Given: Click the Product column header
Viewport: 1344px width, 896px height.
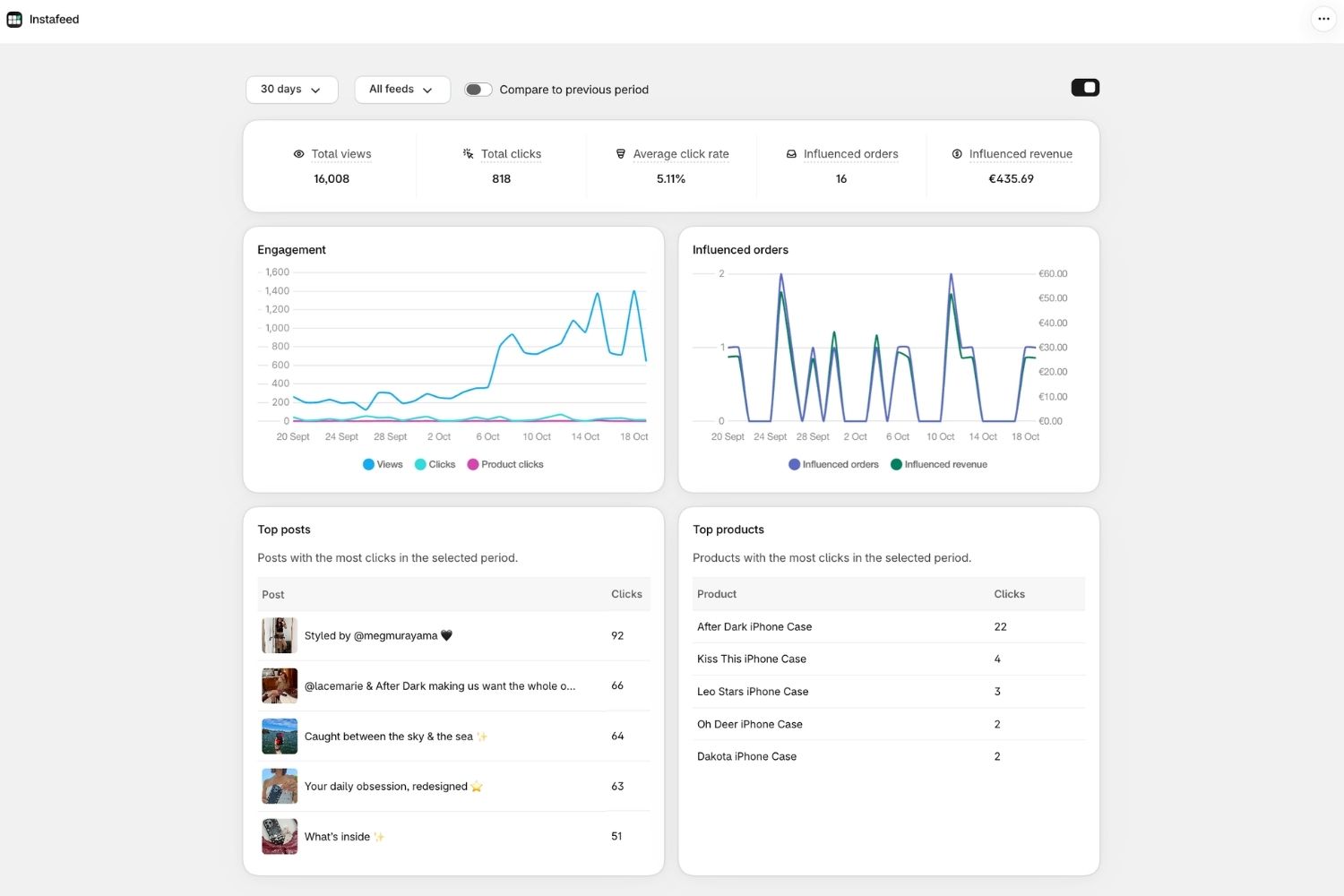Looking at the screenshot, I should tap(717, 594).
